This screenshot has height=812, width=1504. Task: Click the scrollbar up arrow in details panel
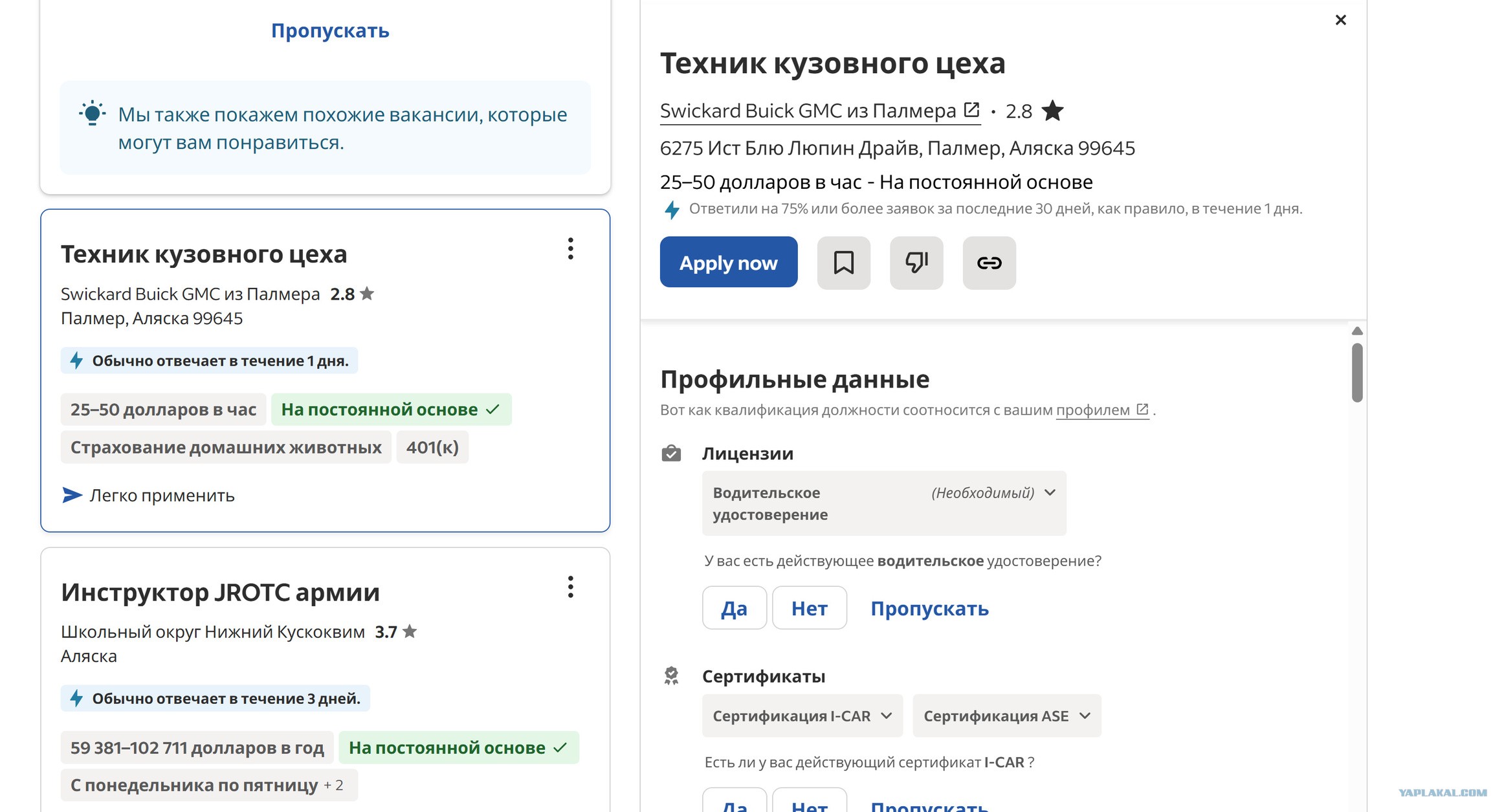click(x=1357, y=331)
